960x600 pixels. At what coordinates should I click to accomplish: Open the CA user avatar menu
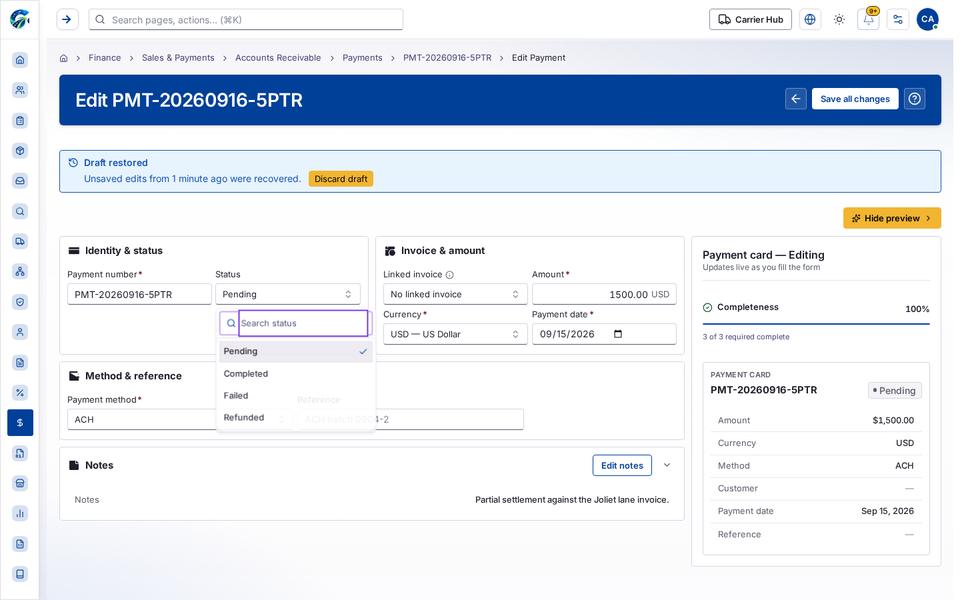[928, 20]
